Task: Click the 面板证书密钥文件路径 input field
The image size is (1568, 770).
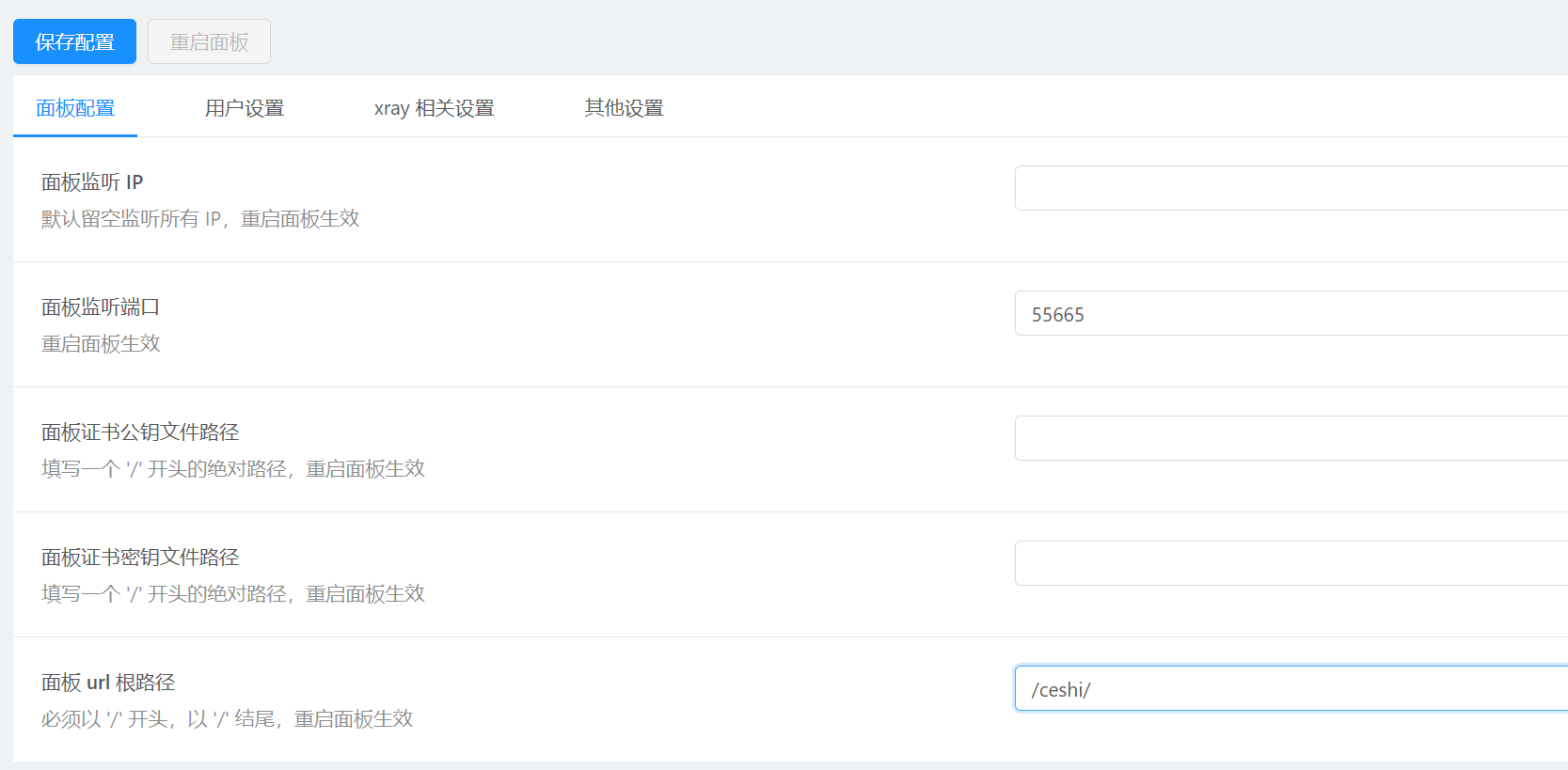Action: click(1289, 563)
